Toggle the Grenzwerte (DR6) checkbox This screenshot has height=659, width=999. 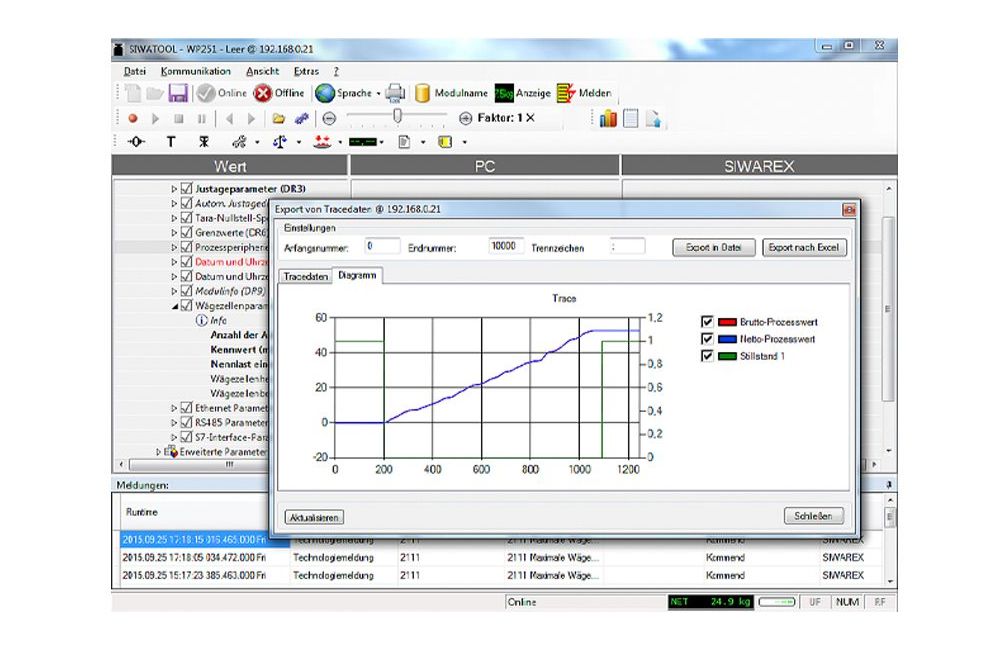[x=186, y=233]
